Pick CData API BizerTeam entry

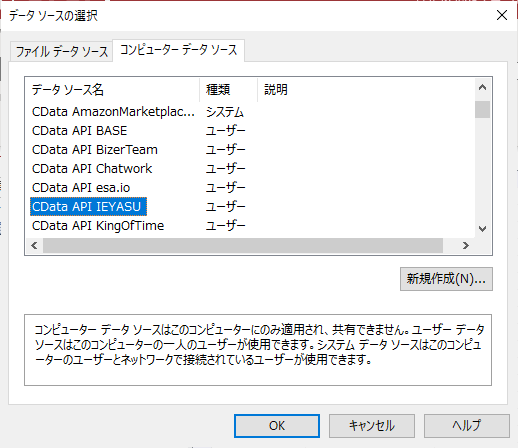(95, 150)
